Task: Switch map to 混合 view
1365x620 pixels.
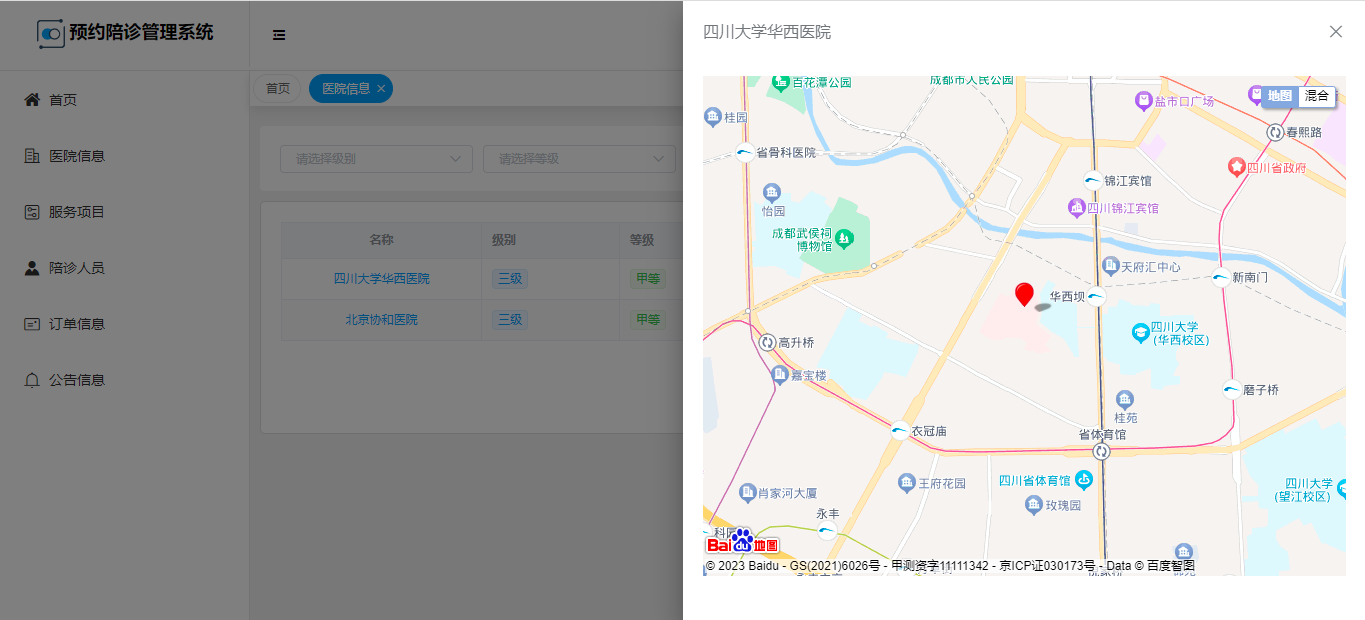Action: pyautogui.click(x=1317, y=96)
